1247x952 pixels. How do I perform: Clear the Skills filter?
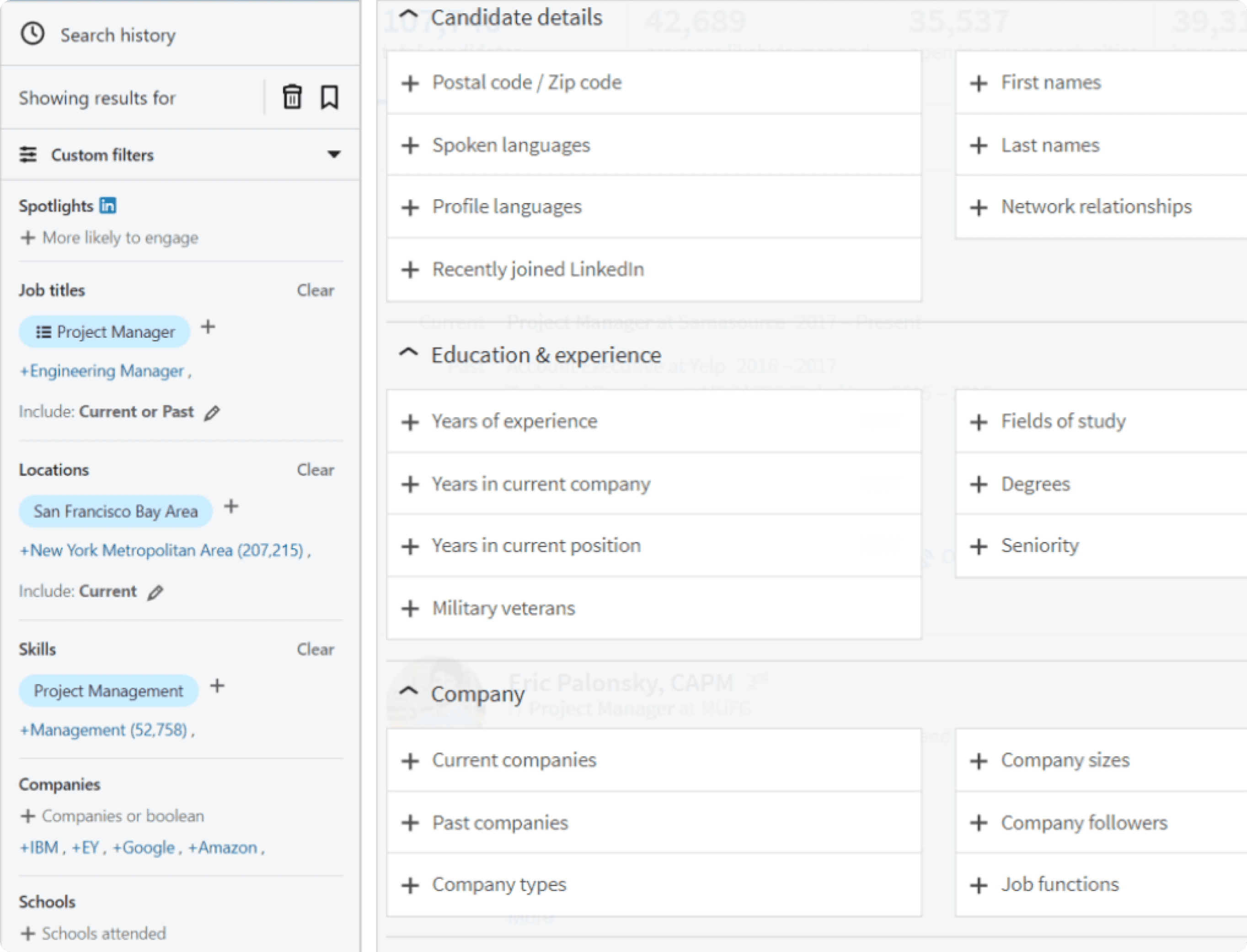click(315, 649)
